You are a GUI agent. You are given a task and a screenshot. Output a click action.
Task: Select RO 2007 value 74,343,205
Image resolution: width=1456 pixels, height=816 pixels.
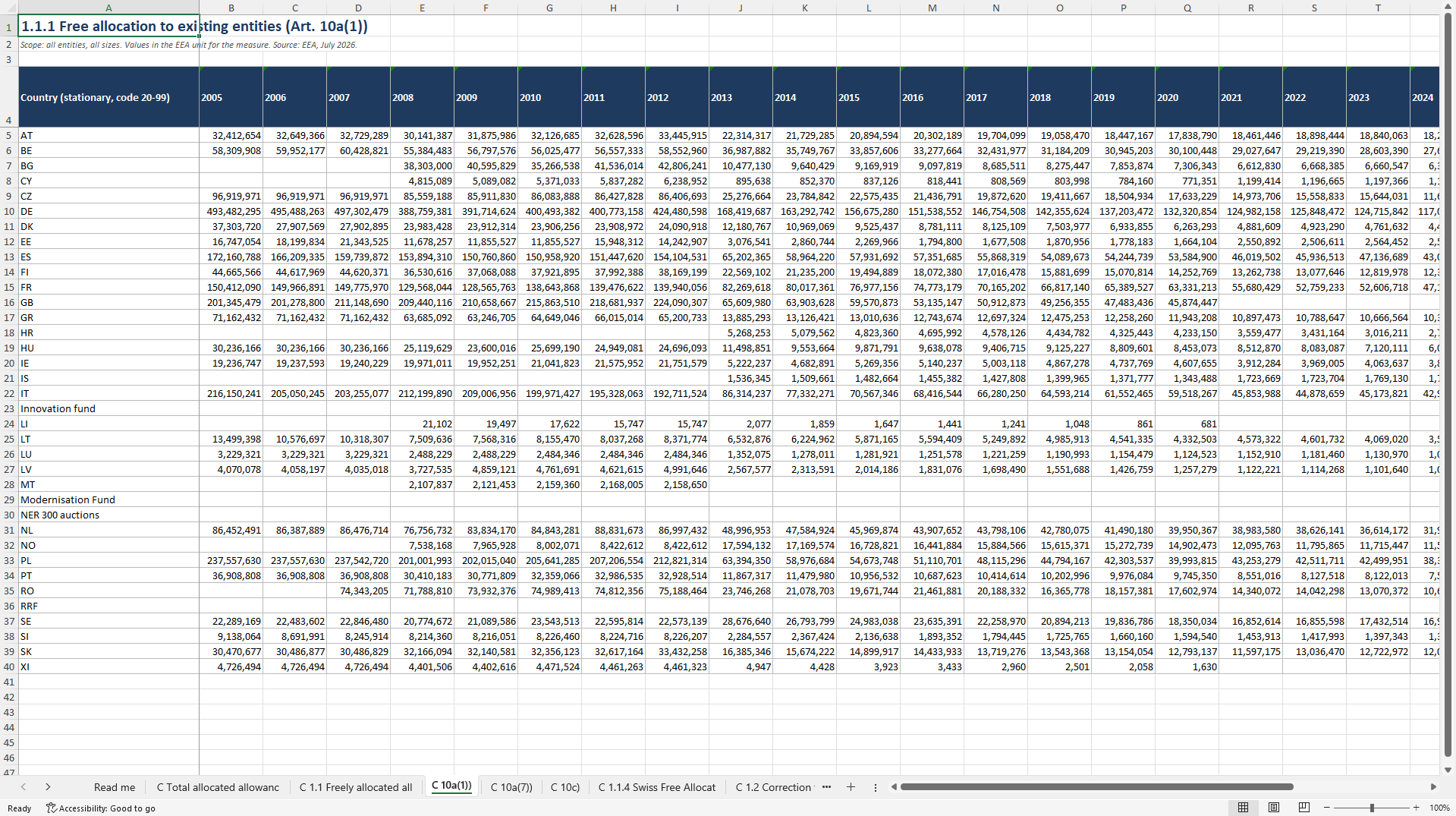pyautogui.click(x=358, y=591)
